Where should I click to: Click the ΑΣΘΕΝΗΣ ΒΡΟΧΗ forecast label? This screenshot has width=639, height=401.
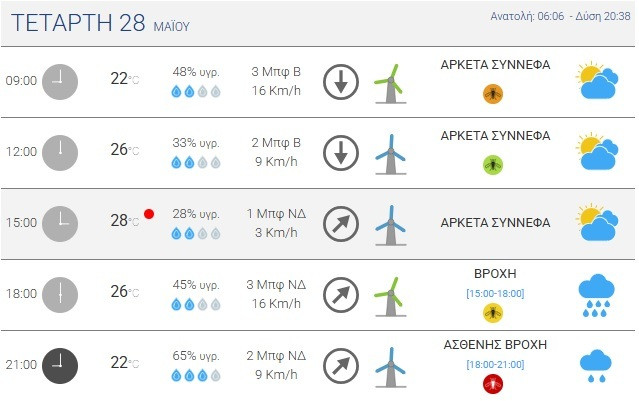495,344
